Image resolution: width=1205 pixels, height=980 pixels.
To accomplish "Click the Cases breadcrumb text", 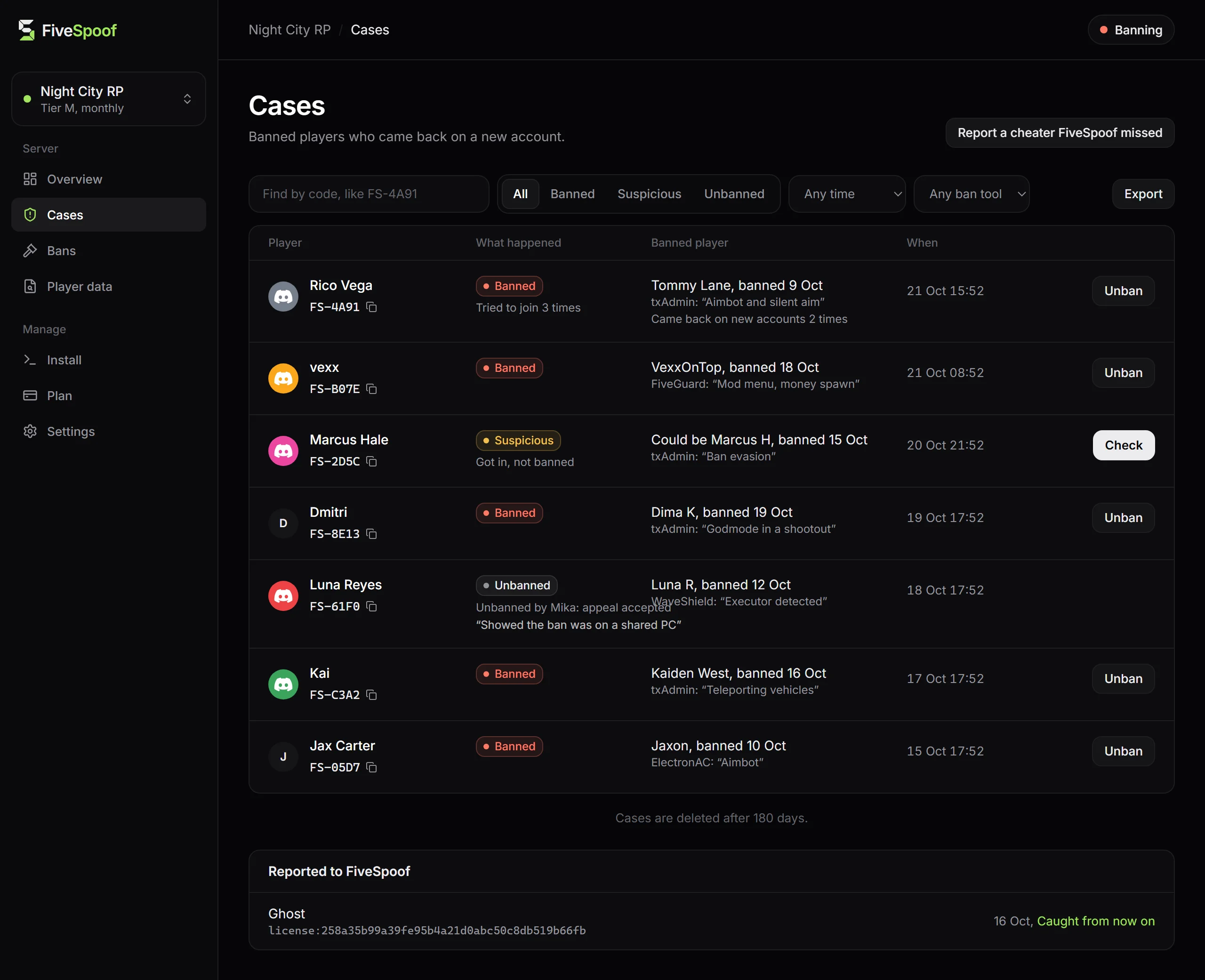I will pyautogui.click(x=370, y=30).
